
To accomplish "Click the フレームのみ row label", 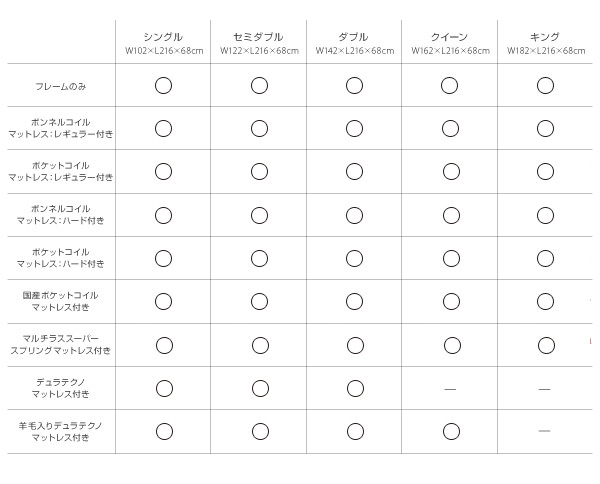I will coord(60,86).
